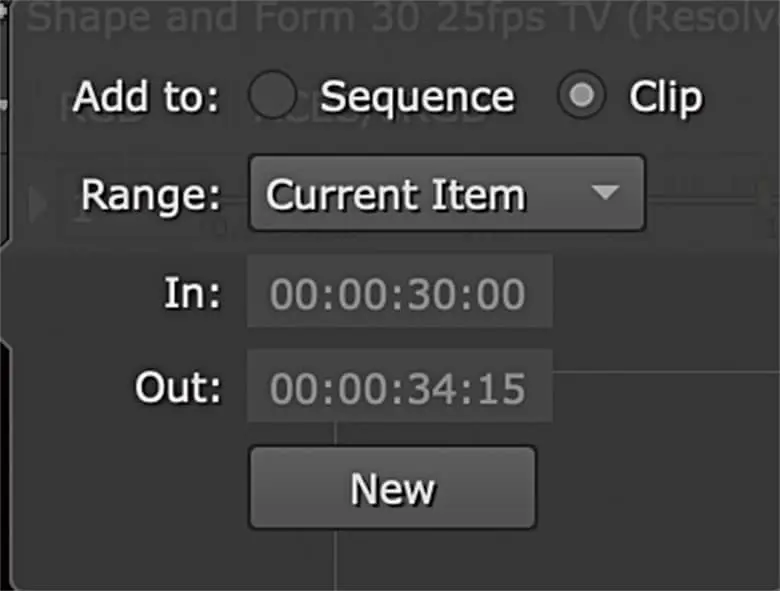
Task: Click the dimmed RGB label behind dialog
Action: 98,110
